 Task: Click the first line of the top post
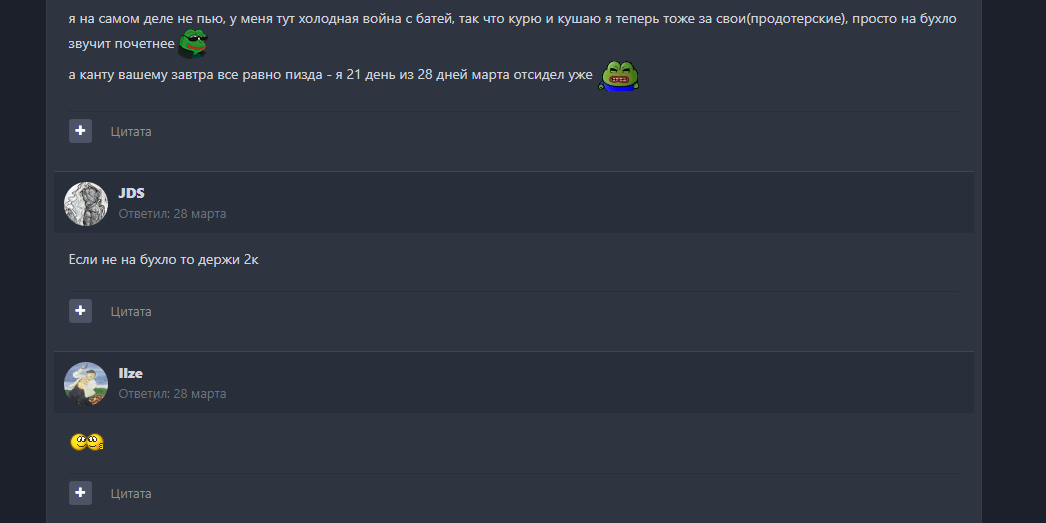512,19
